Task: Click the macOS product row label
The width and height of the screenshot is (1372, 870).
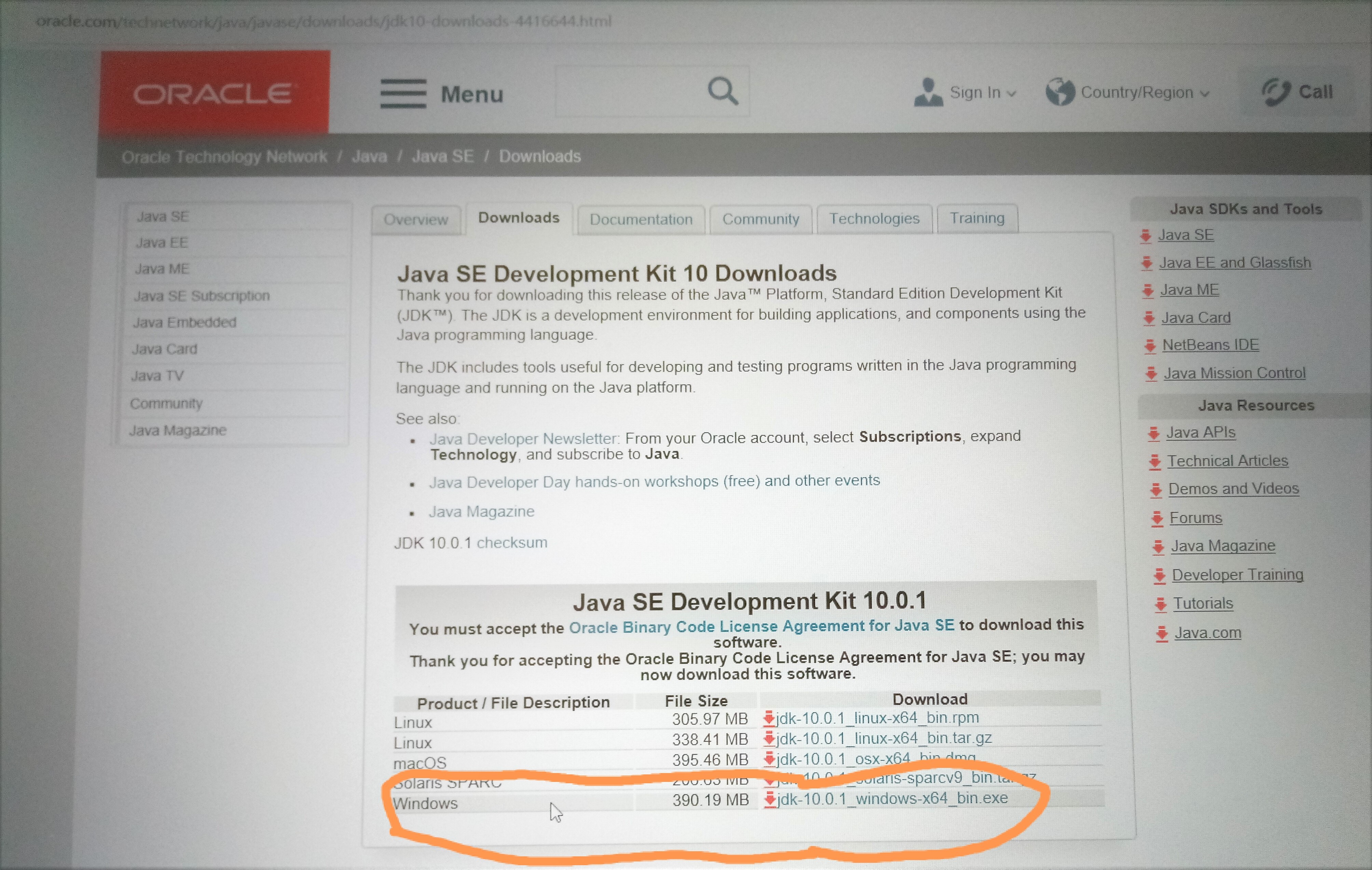Action: pos(420,763)
